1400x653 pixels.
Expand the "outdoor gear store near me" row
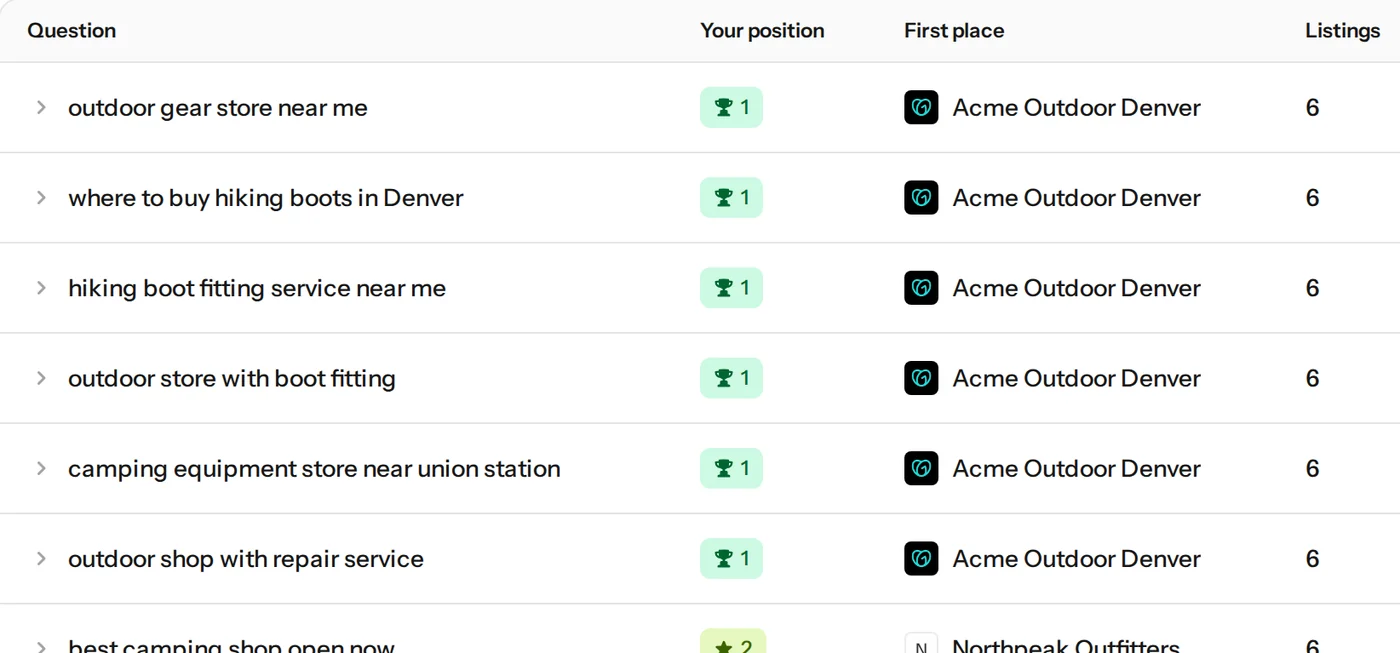41,107
